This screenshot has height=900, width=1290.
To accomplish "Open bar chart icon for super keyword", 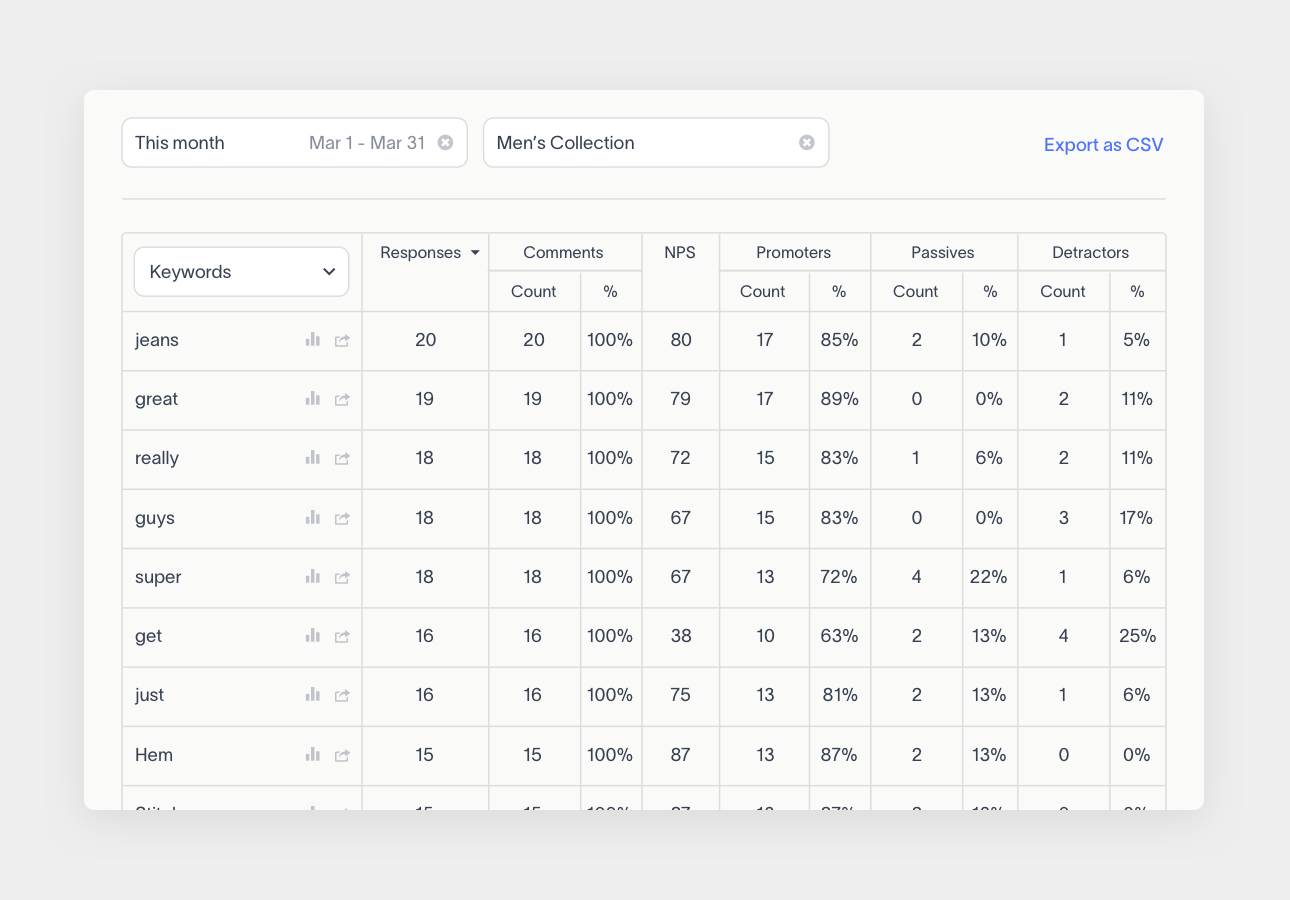I will click(313, 577).
